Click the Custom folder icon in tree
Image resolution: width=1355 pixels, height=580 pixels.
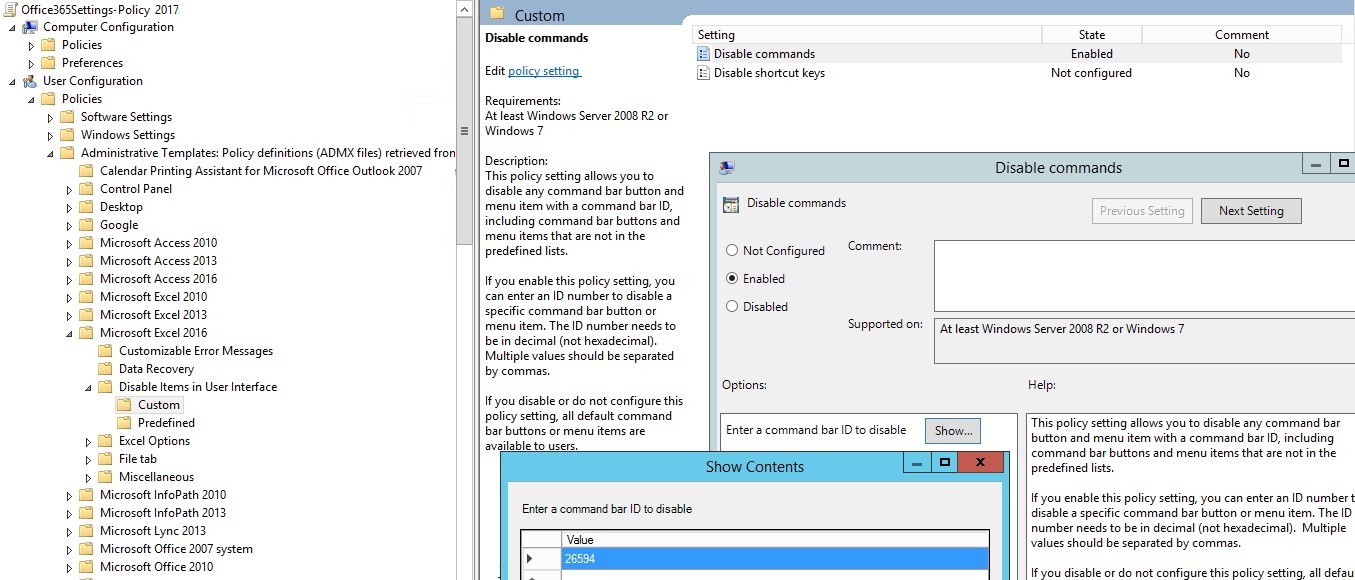click(x=124, y=405)
